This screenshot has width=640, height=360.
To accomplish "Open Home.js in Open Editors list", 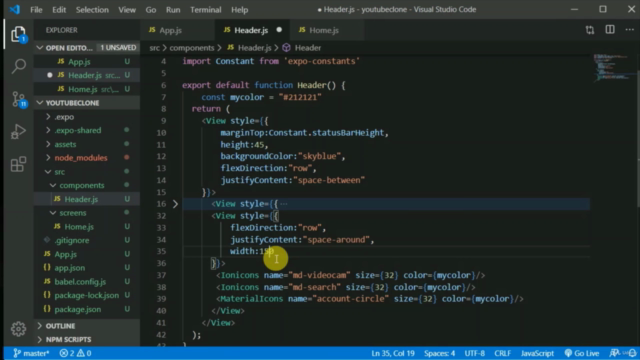I will [x=87, y=89].
